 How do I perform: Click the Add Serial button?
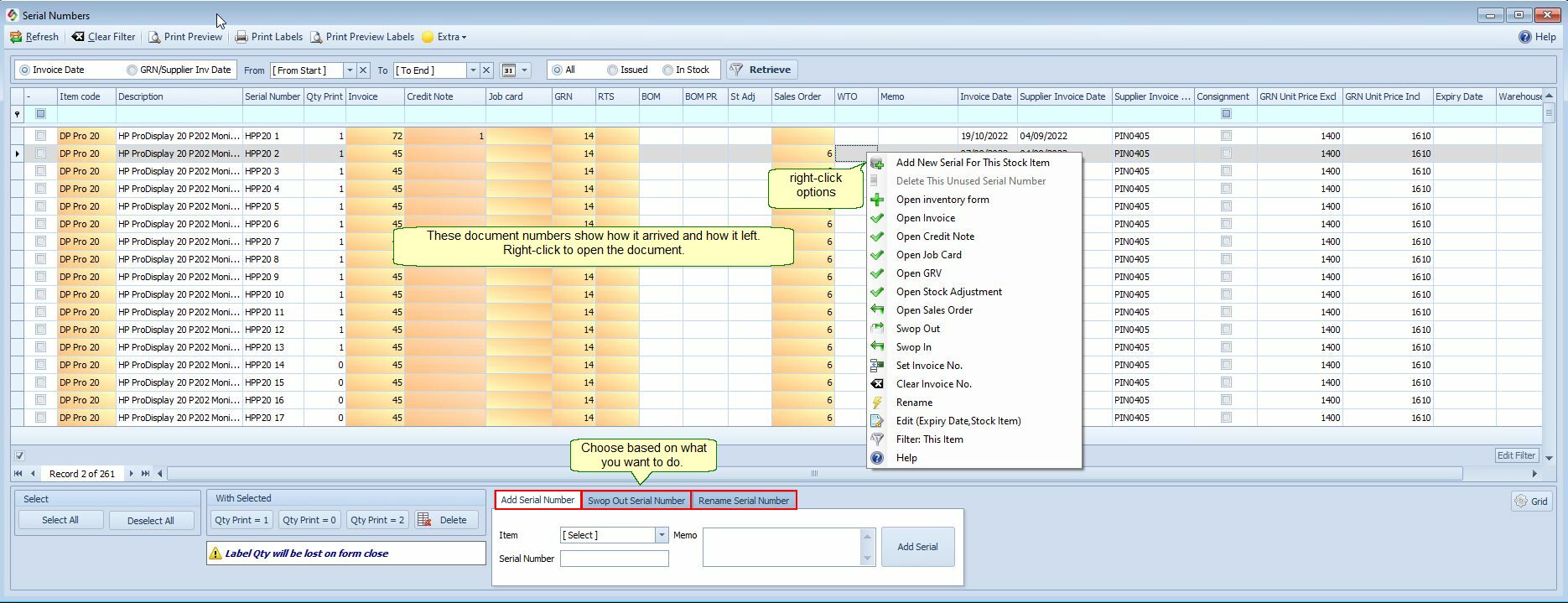(917, 547)
